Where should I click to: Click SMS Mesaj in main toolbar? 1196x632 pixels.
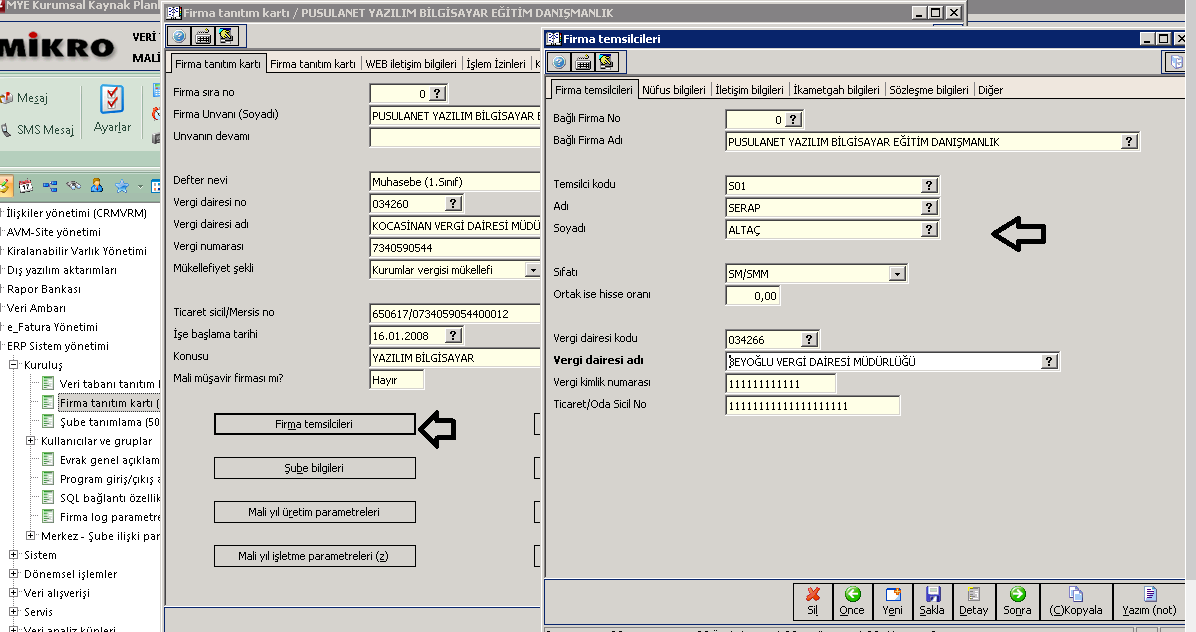(x=38, y=130)
